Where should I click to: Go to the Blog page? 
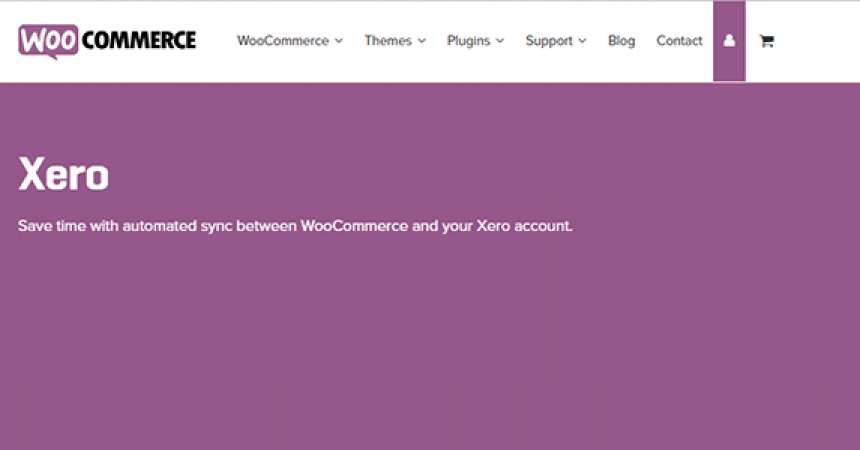point(621,41)
